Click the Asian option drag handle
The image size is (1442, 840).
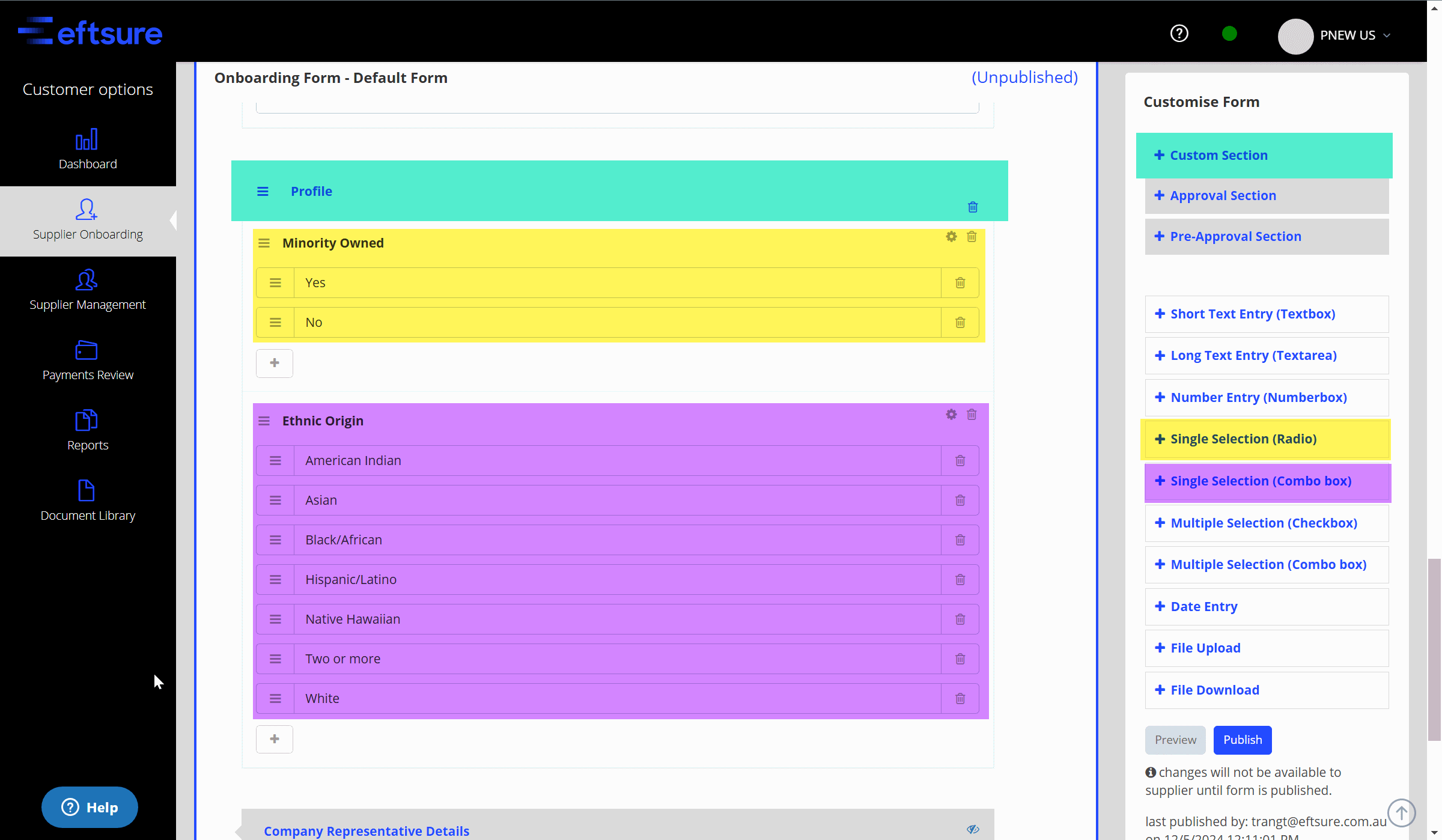point(275,500)
